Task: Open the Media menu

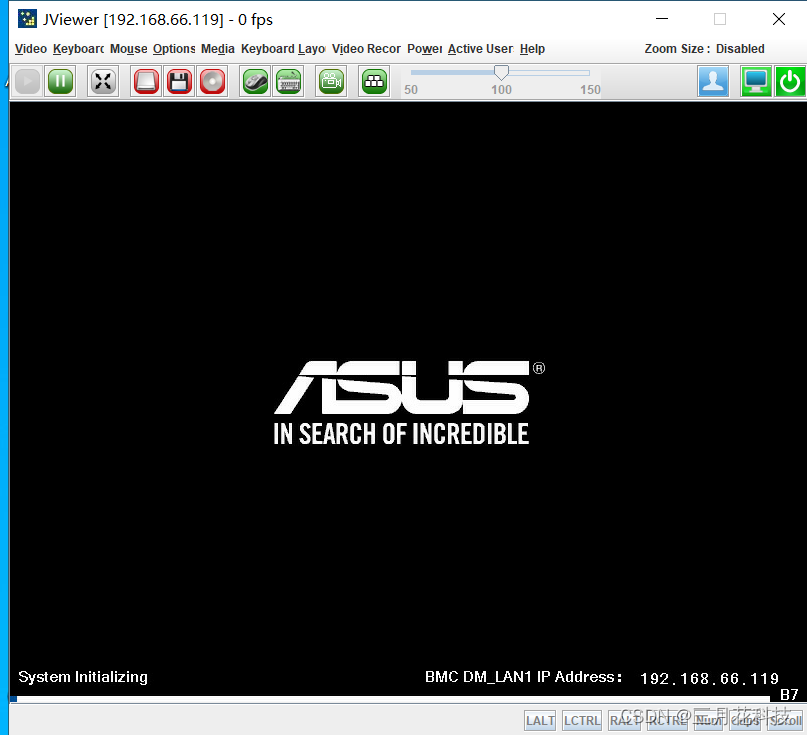Action: coord(218,49)
